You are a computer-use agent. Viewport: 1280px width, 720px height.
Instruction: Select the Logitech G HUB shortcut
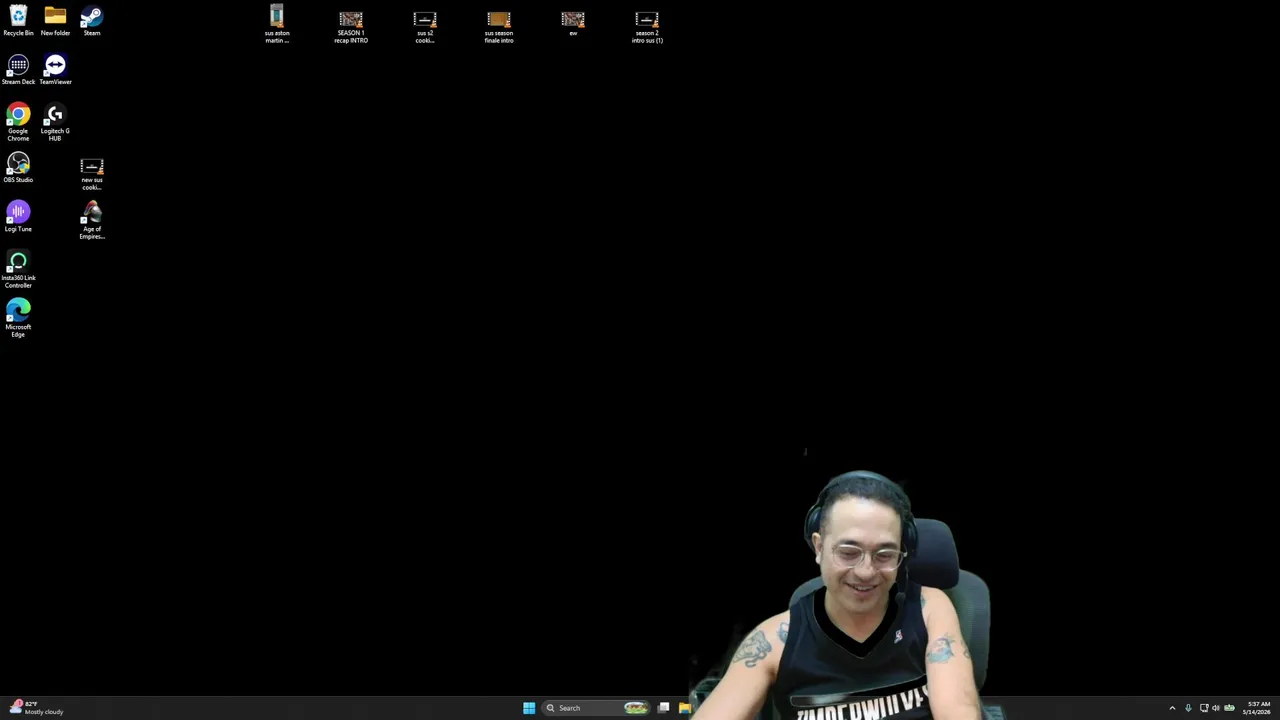(x=55, y=122)
